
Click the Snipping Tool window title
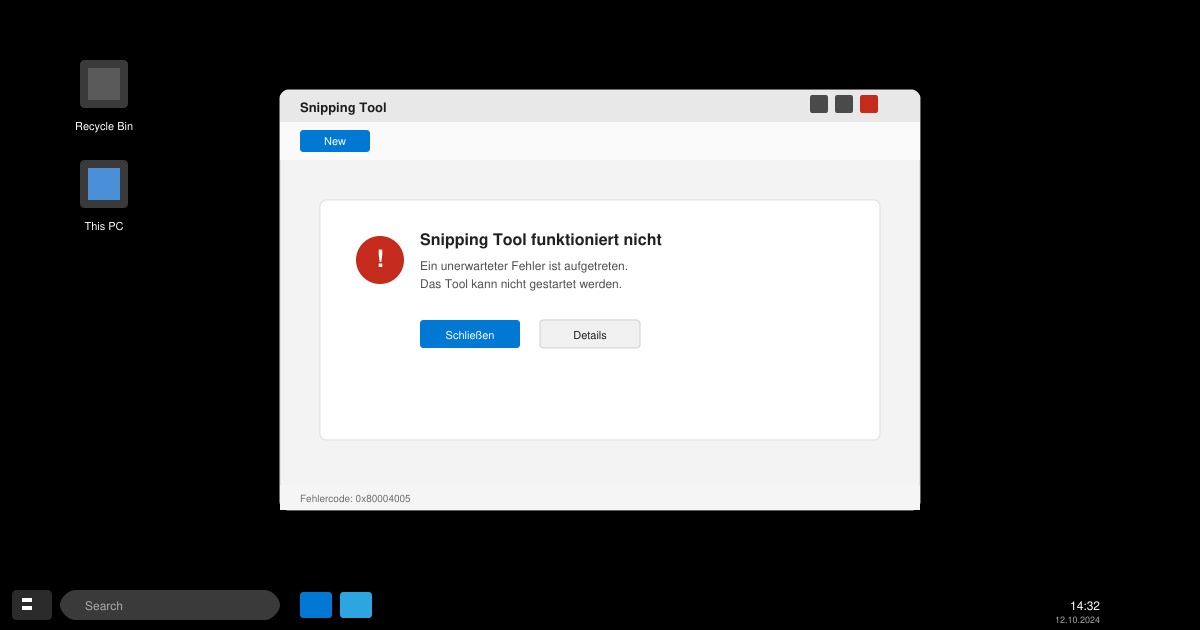(343, 108)
